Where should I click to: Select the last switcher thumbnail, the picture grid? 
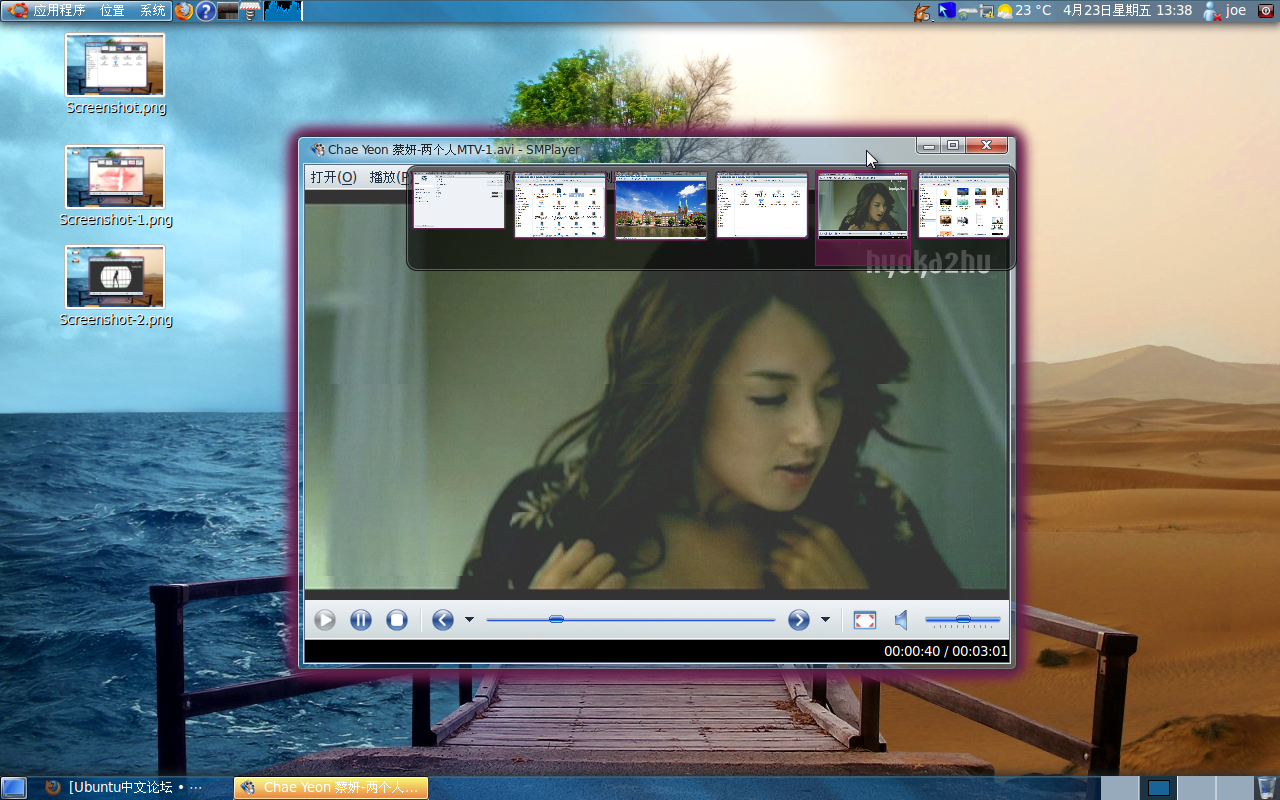tap(964, 205)
